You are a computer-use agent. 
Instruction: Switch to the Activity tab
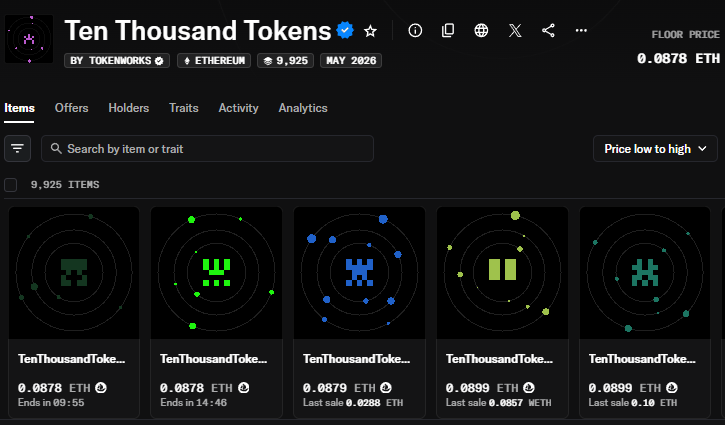238,108
